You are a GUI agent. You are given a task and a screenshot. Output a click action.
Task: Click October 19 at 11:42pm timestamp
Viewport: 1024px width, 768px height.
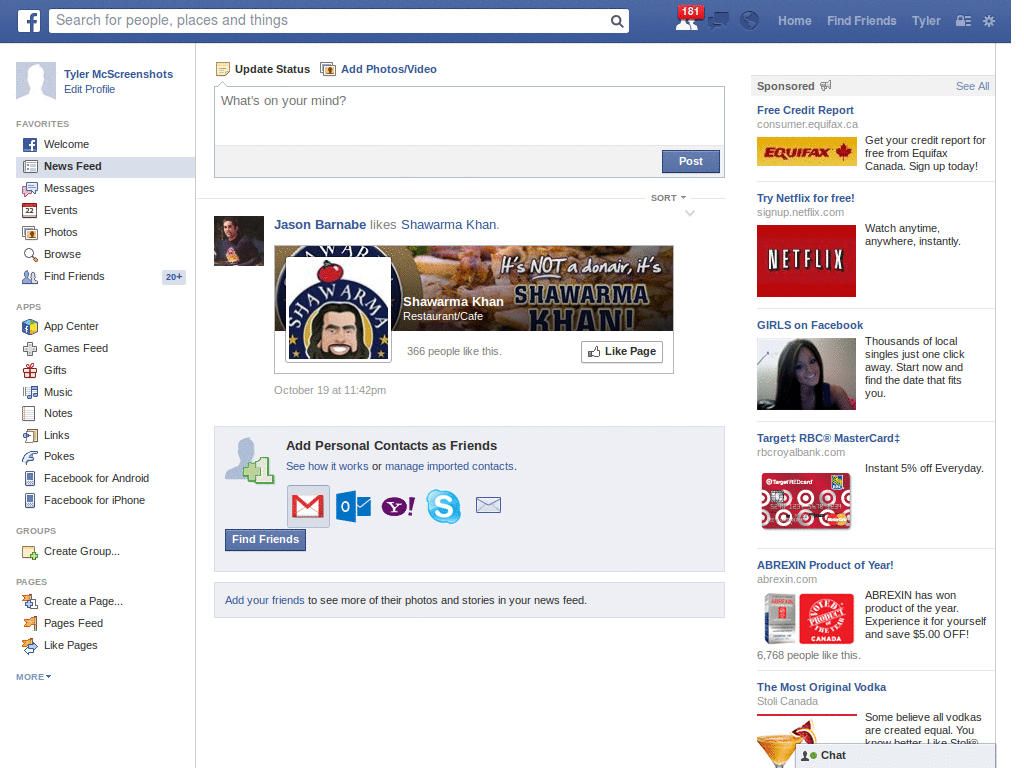click(330, 391)
